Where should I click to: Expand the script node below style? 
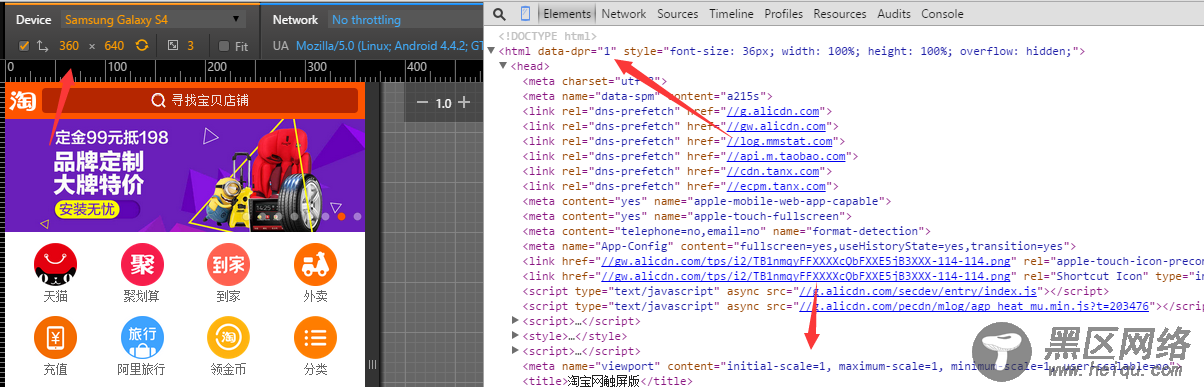pos(516,351)
